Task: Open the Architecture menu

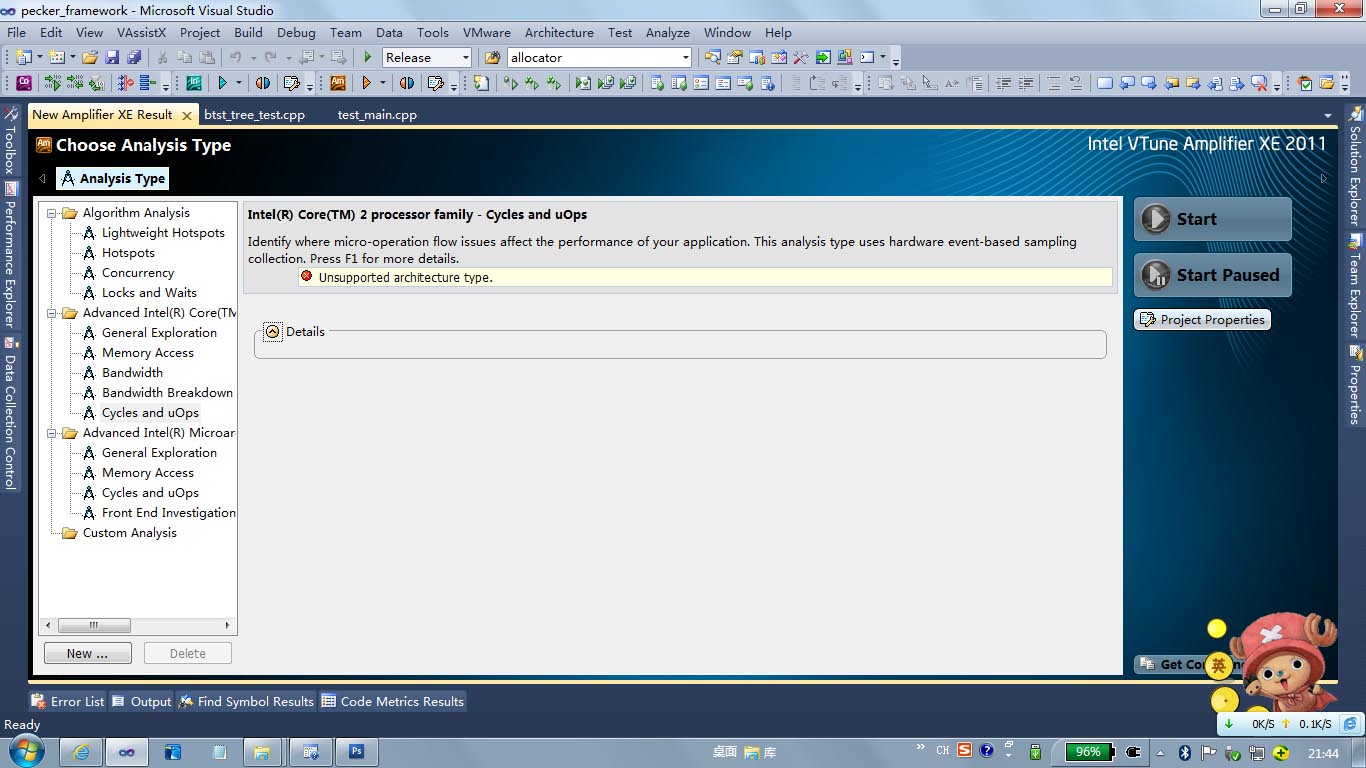Action: [559, 32]
